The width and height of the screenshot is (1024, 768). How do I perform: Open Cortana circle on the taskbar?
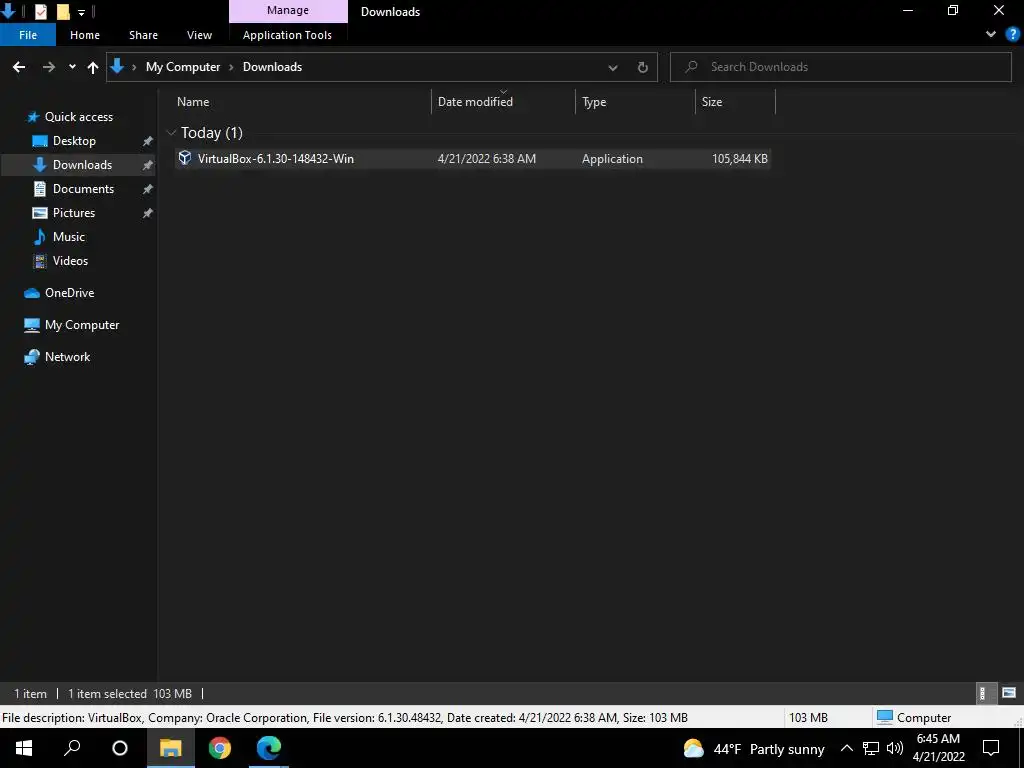120,748
